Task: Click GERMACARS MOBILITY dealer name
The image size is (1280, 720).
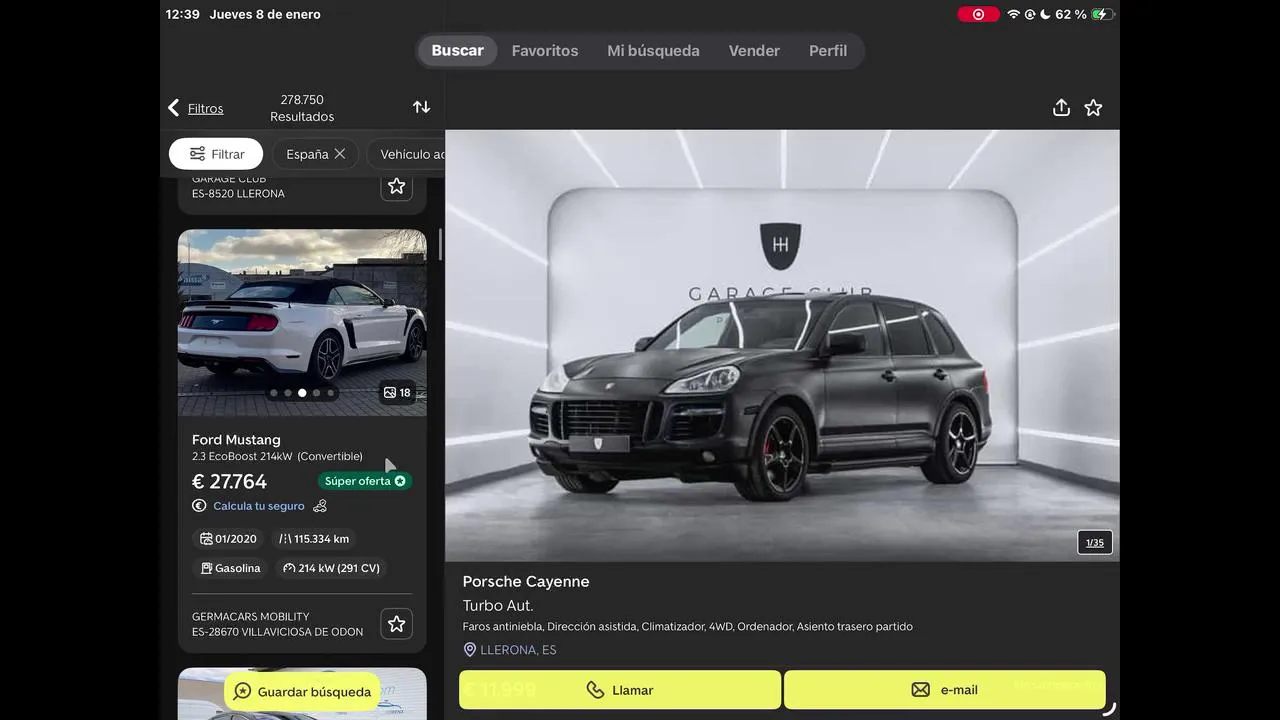Action: click(251, 617)
